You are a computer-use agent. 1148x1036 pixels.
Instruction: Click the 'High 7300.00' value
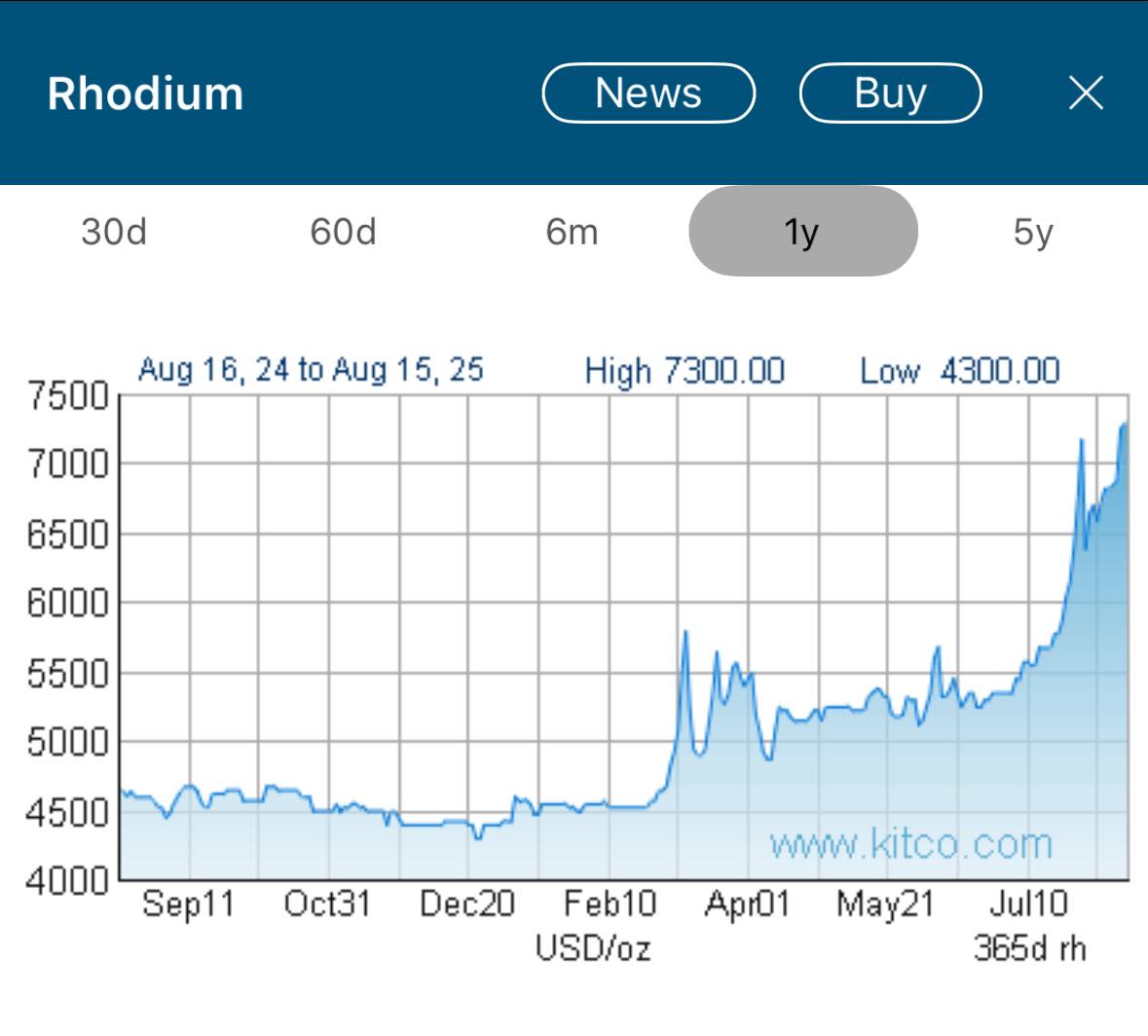point(685,370)
